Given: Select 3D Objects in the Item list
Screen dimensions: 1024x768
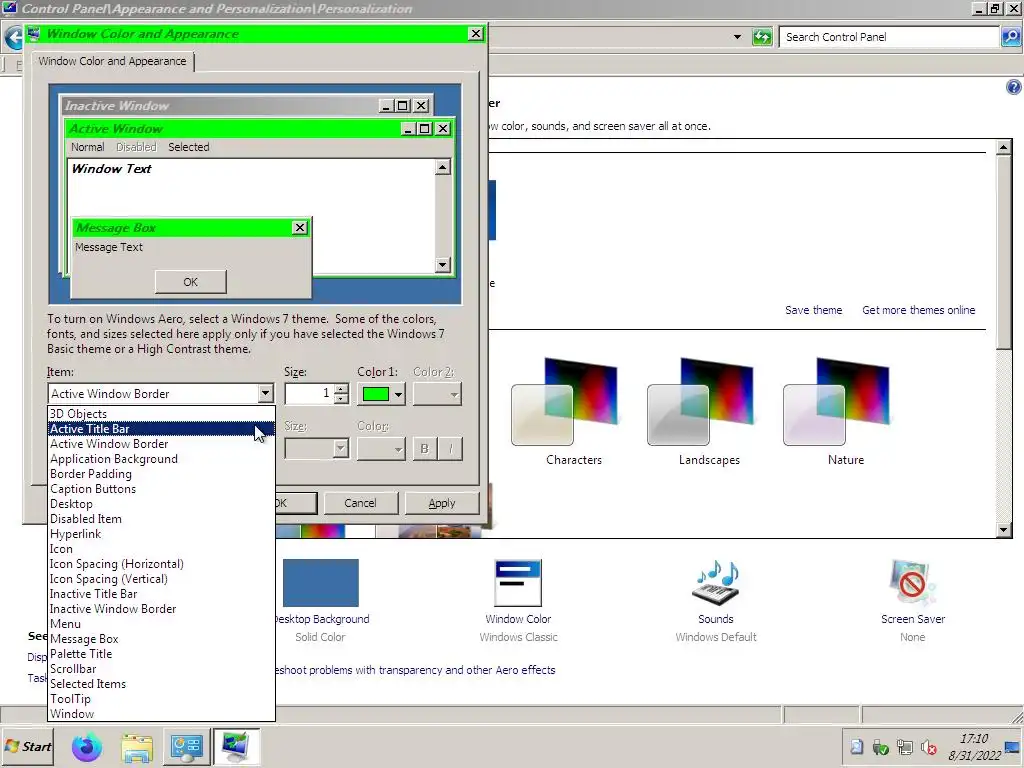Looking at the screenshot, I should [161, 414].
